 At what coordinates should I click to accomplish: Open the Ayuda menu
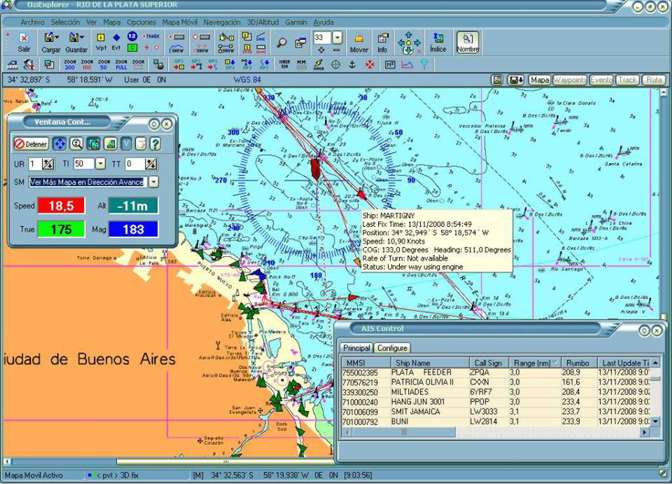pyautogui.click(x=324, y=22)
